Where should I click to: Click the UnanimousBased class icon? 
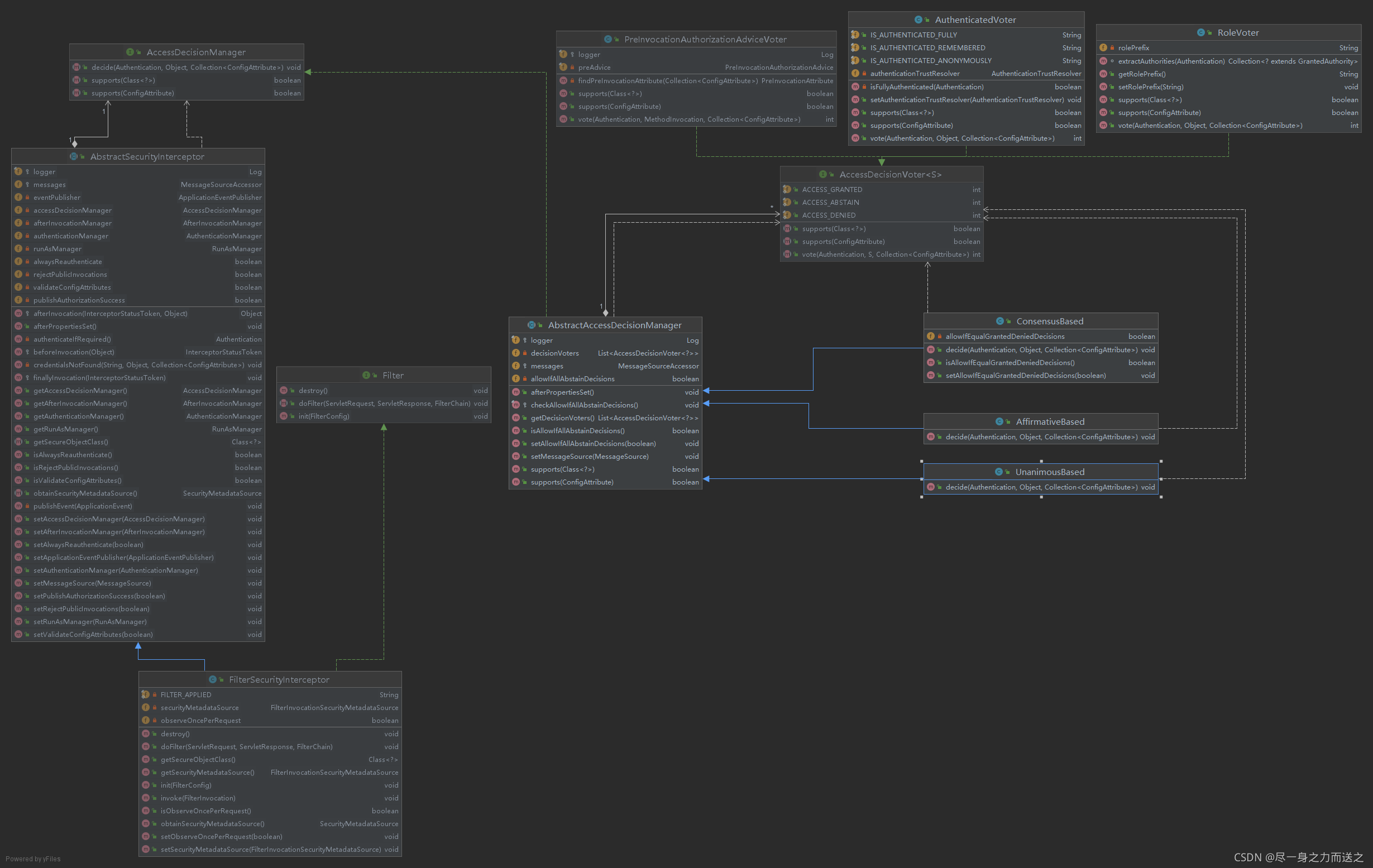(x=998, y=472)
